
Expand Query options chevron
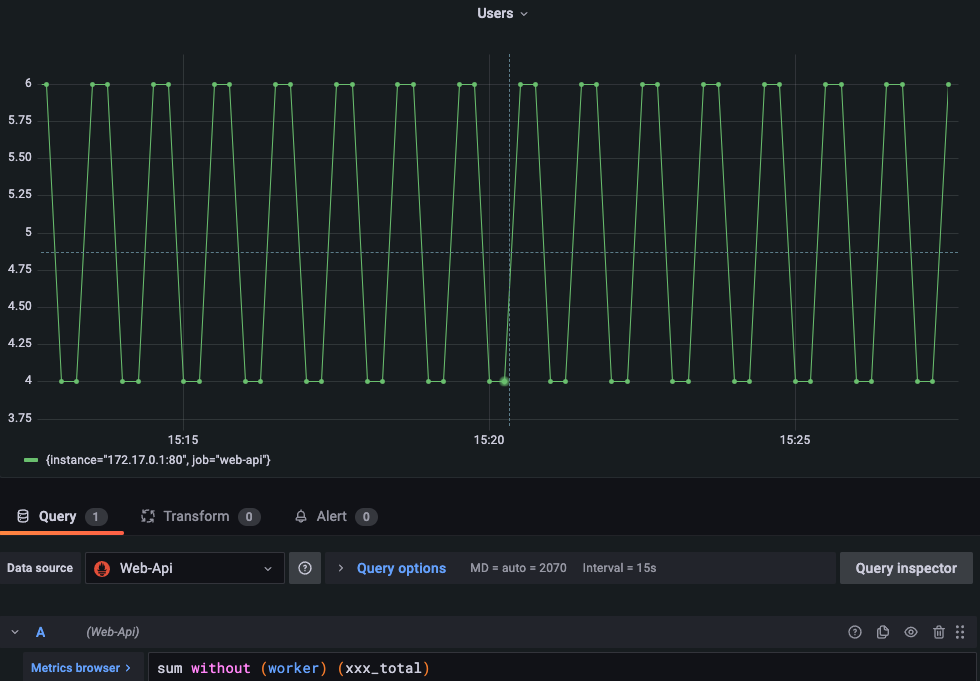click(341, 568)
